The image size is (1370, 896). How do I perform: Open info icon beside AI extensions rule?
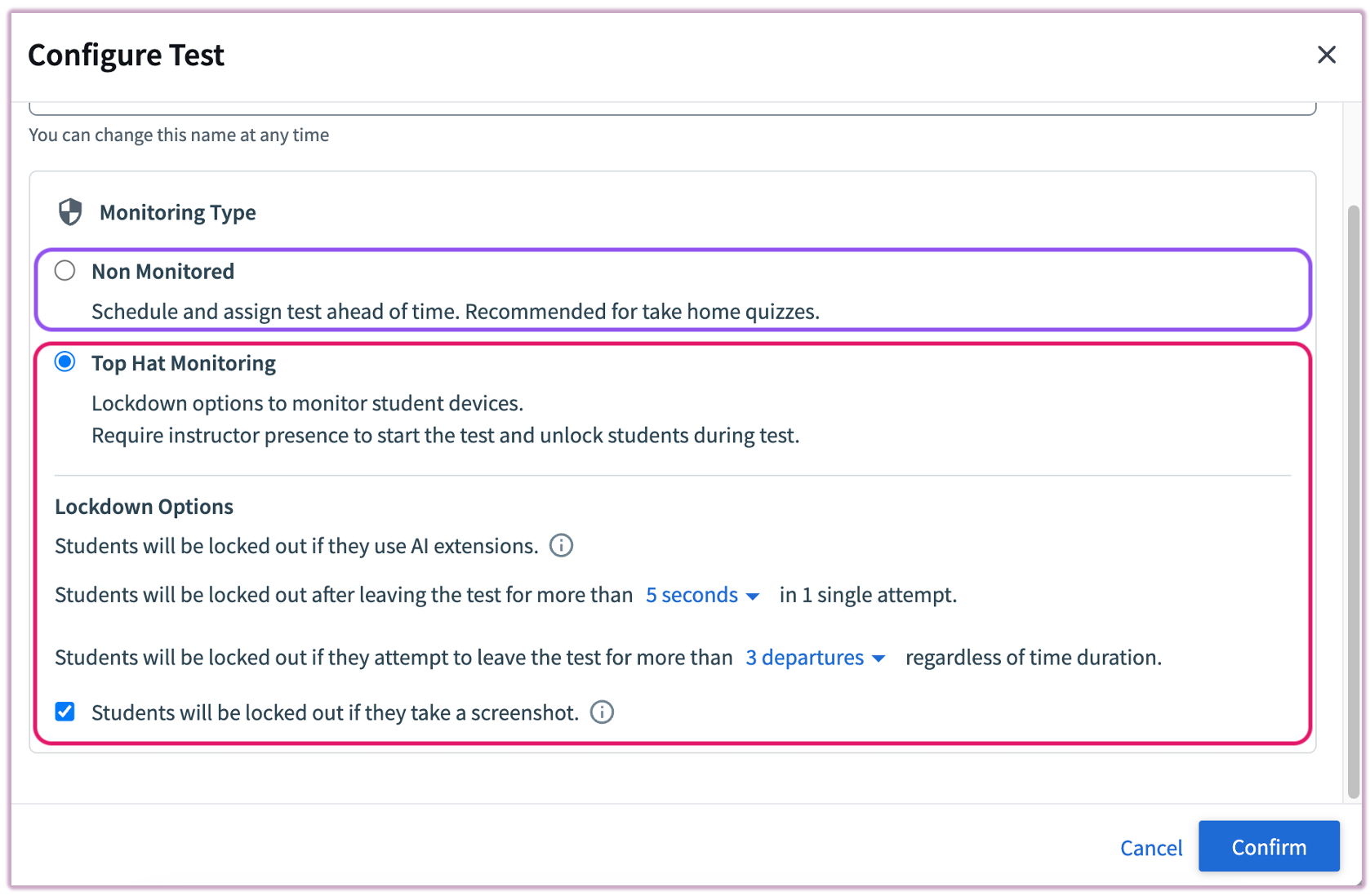tap(561, 545)
